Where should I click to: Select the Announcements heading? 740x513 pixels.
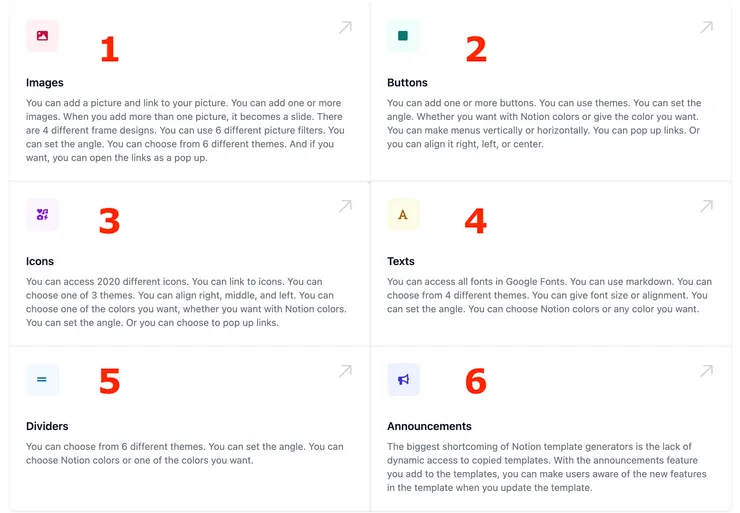(429, 426)
